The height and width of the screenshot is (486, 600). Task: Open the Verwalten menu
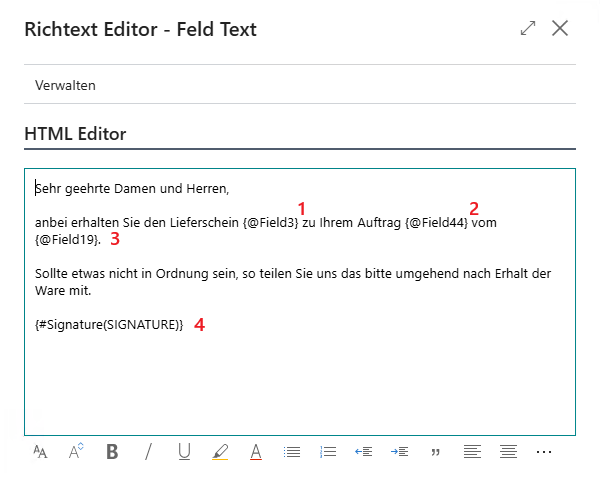point(65,85)
